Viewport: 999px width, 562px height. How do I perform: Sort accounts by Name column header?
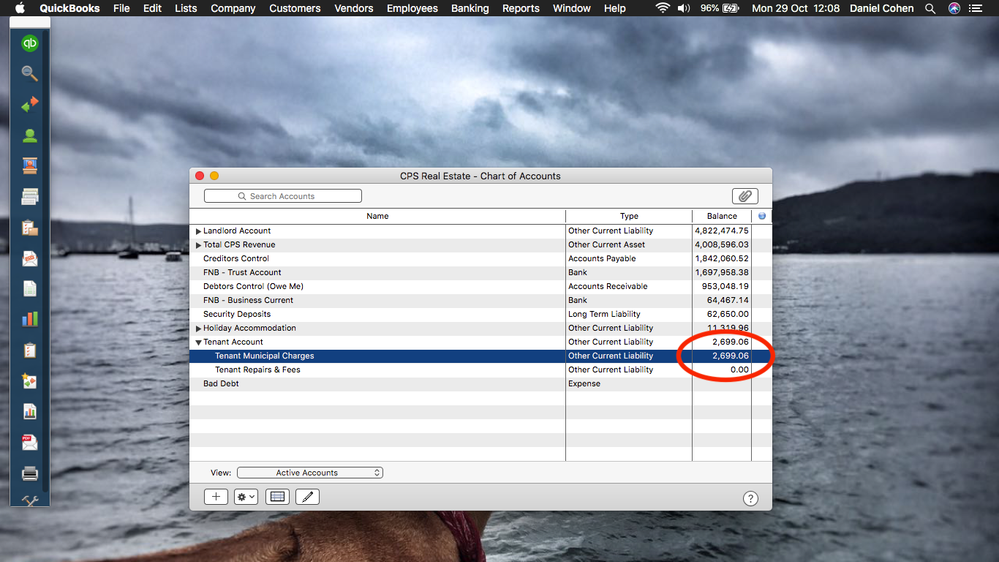(377, 216)
